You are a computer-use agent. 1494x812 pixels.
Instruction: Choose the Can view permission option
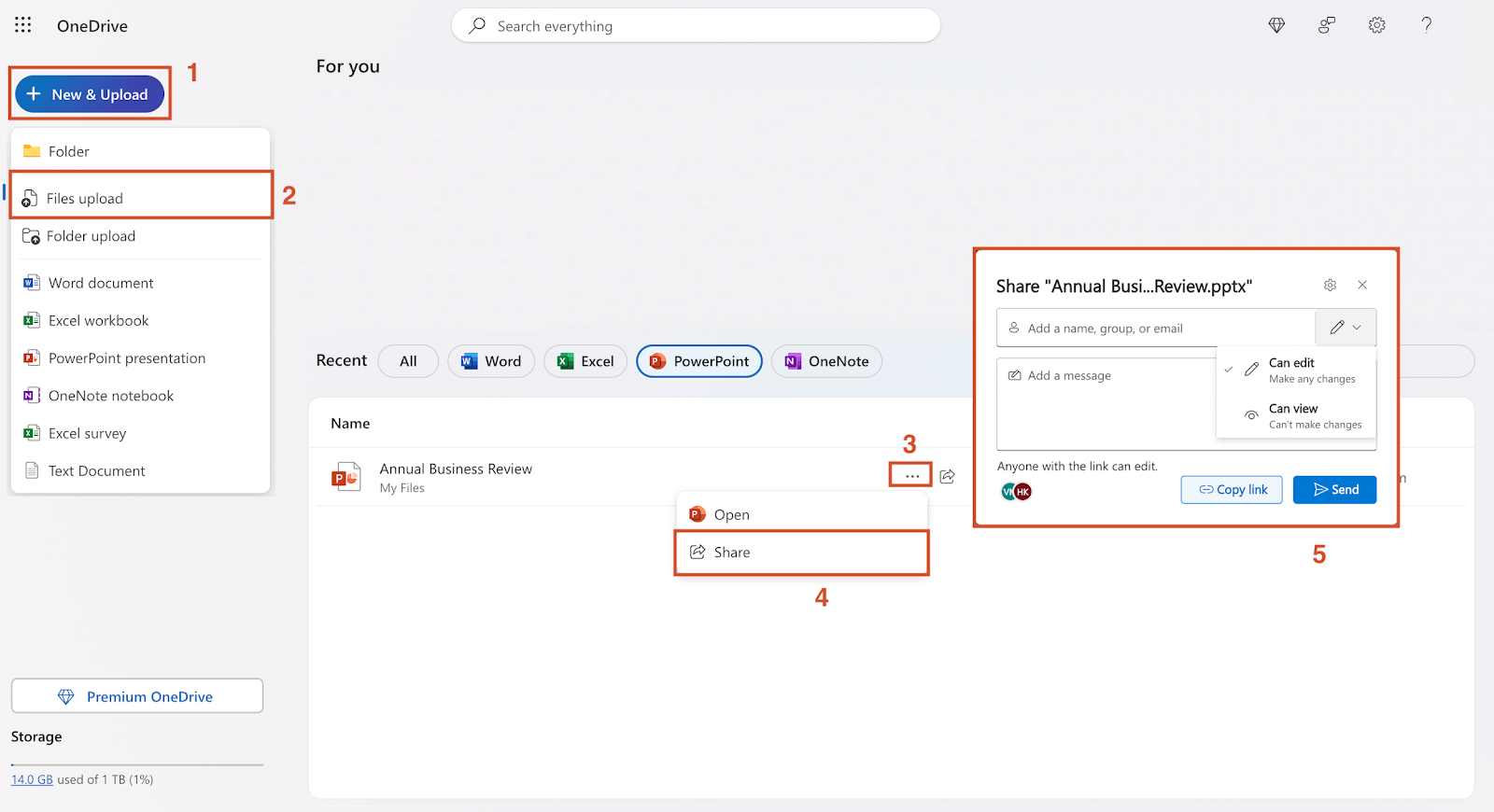click(x=1296, y=416)
